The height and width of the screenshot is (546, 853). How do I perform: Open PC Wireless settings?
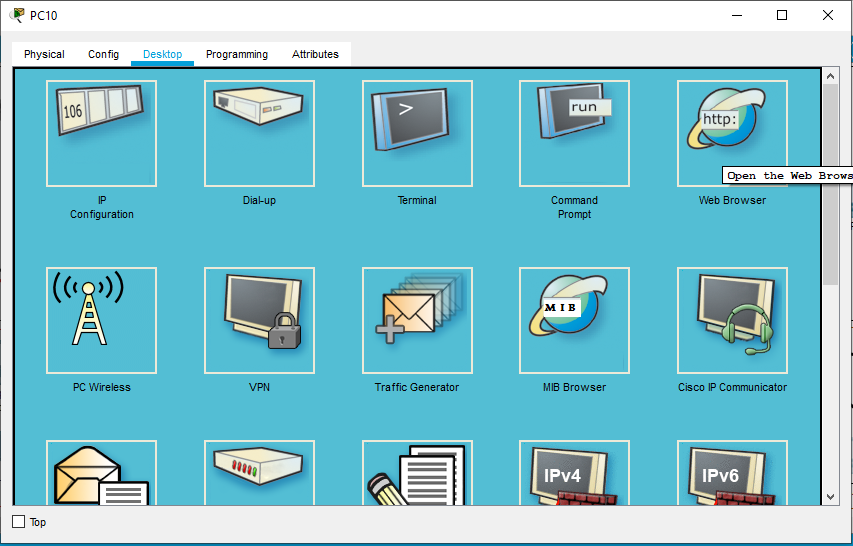(101, 320)
